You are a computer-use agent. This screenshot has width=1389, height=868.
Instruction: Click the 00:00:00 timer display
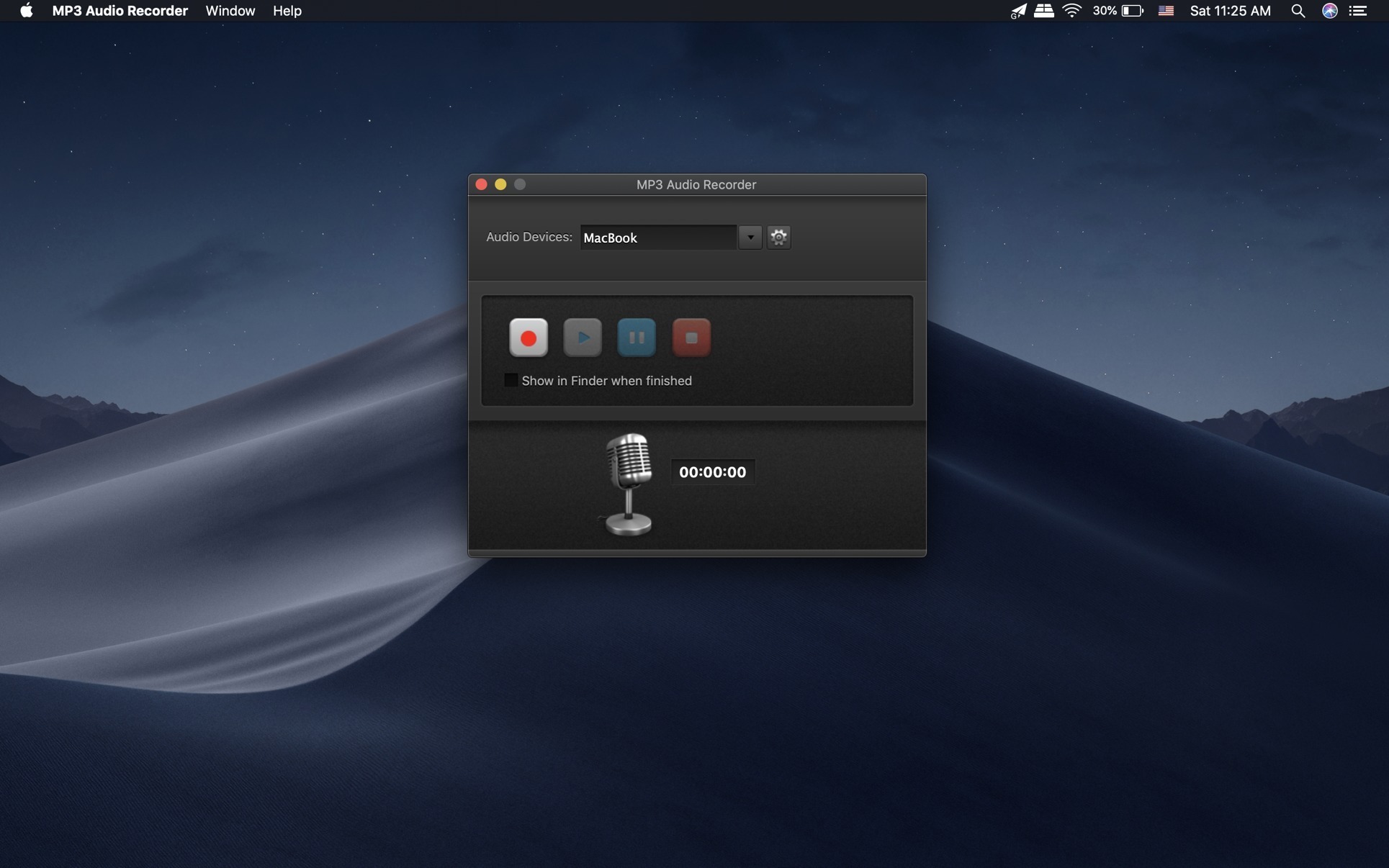[x=712, y=472]
